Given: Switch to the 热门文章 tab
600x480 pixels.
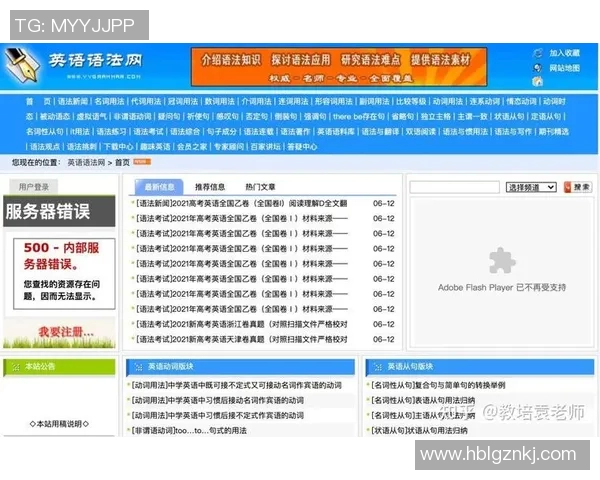Looking at the screenshot, I should click(260, 187).
